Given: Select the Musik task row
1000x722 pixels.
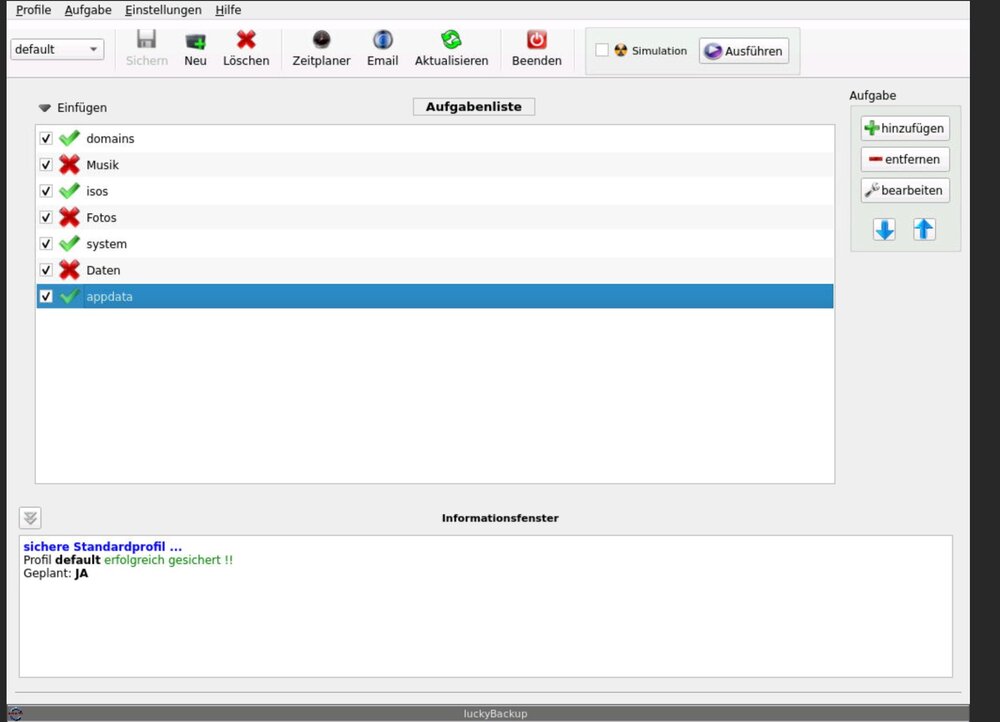Looking at the screenshot, I should (x=435, y=165).
